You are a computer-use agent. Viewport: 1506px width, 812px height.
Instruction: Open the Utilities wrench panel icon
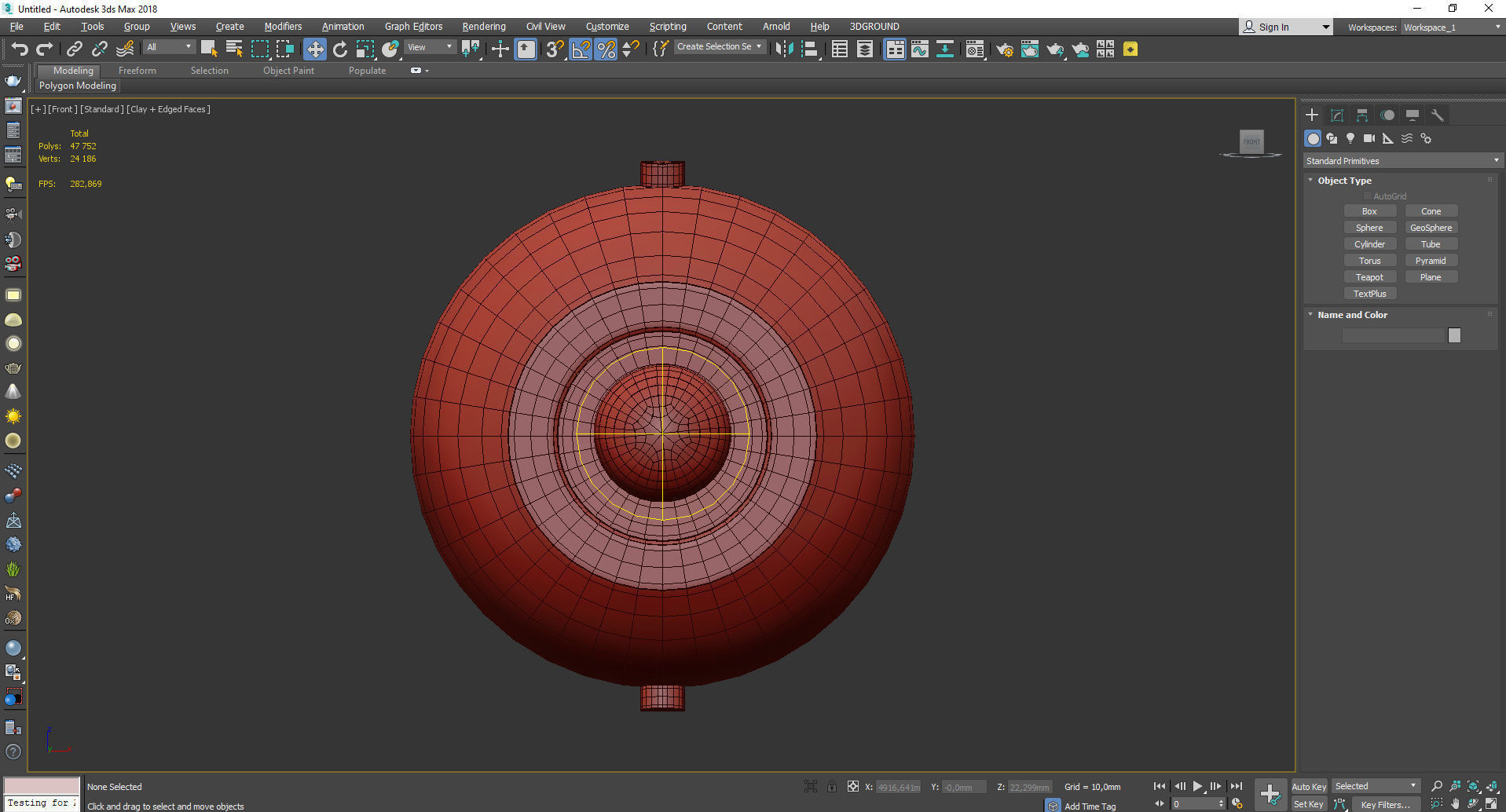point(1438,115)
